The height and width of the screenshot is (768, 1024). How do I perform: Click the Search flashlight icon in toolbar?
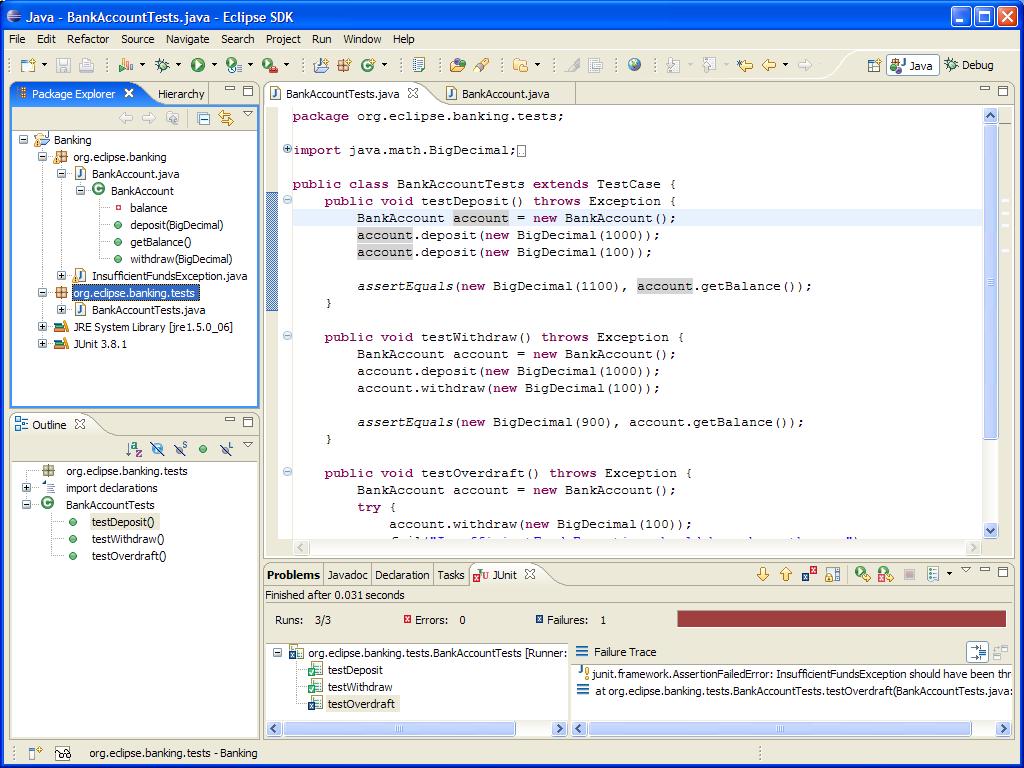click(x=481, y=65)
